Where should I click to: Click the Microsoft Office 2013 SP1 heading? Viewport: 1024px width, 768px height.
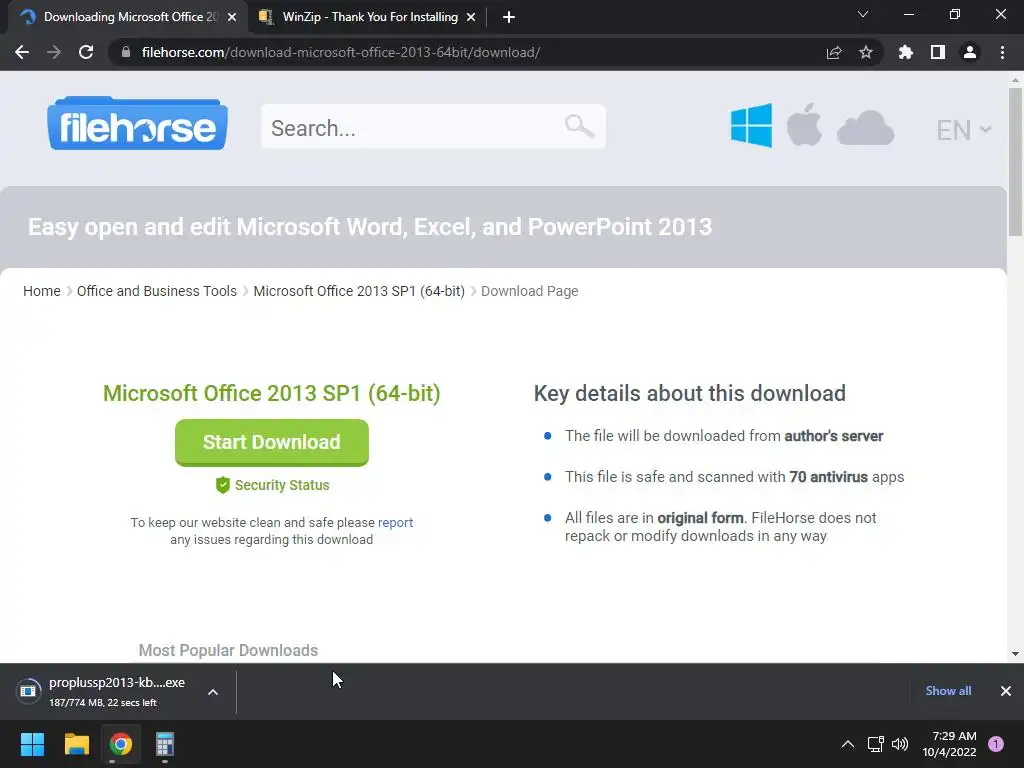click(x=272, y=393)
